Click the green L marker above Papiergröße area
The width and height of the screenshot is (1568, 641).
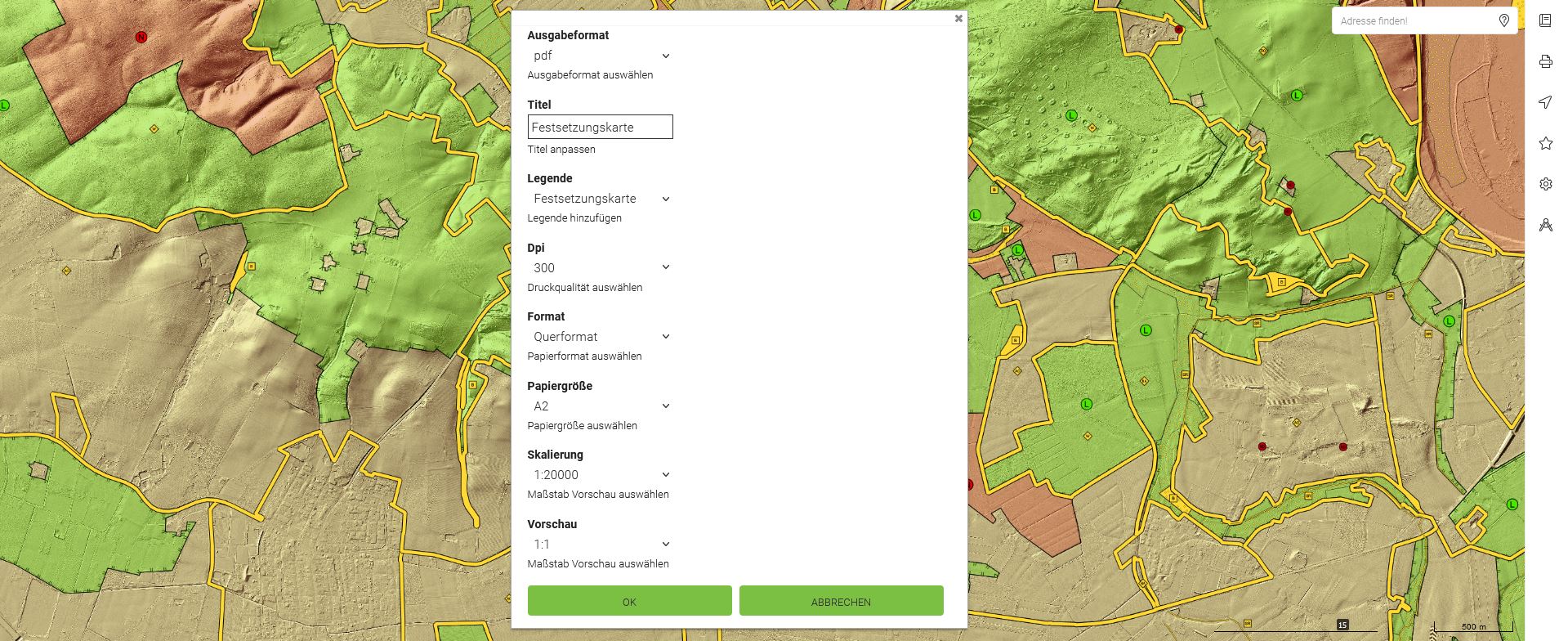[1146, 330]
